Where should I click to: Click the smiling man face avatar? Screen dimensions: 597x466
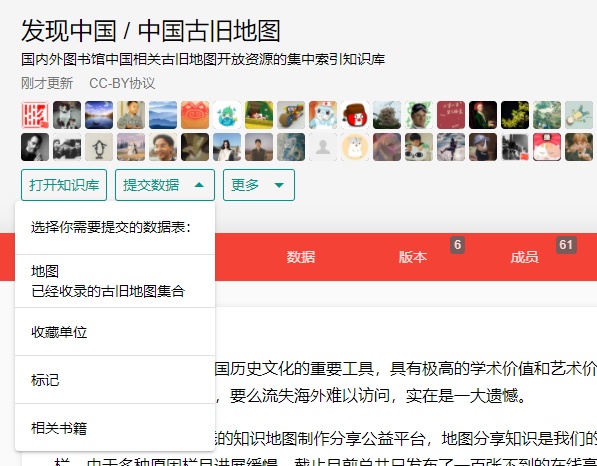click(163, 147)
